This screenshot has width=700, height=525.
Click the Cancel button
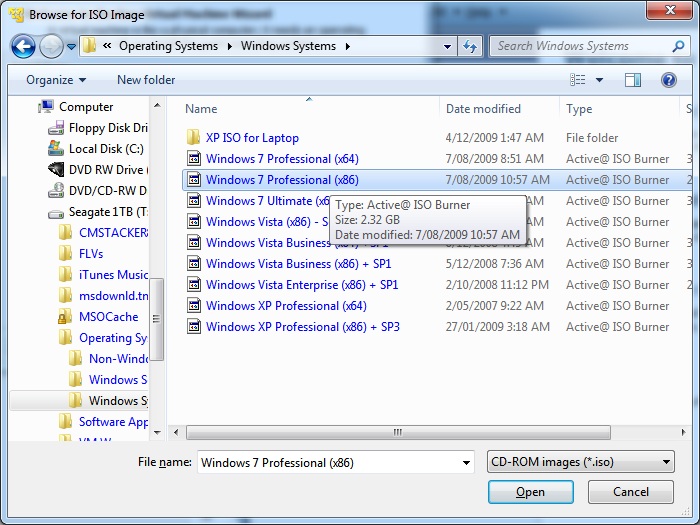pos(630,492)
